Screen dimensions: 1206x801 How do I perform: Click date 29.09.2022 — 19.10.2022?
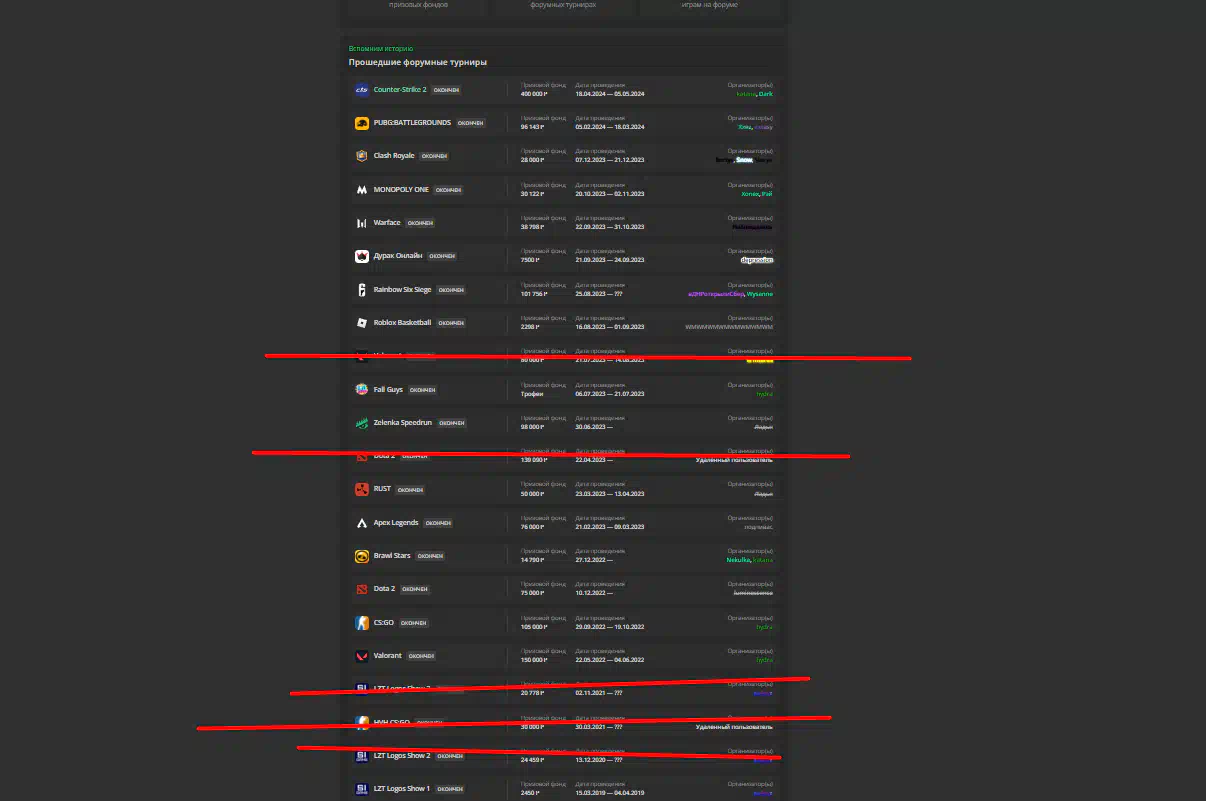pyautogui.click(x=610, y=627)
